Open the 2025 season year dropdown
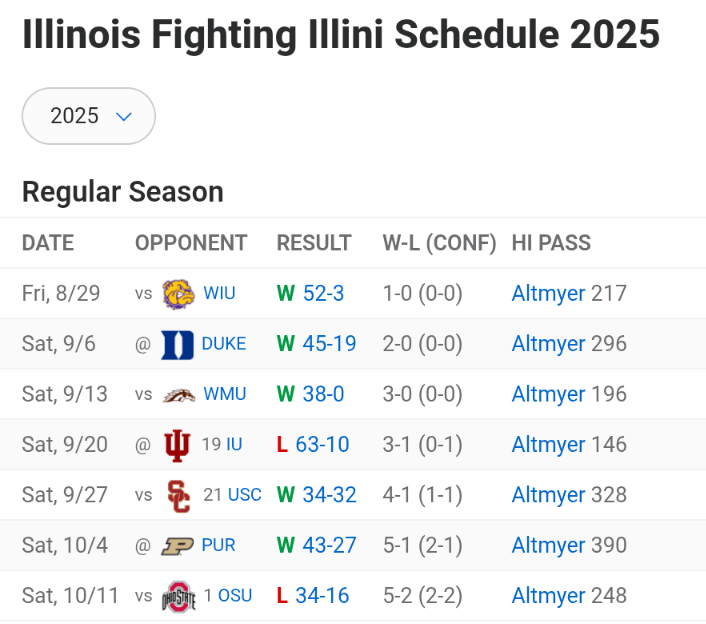This screenshot has width=706, height=624. (x=89, y=116)
